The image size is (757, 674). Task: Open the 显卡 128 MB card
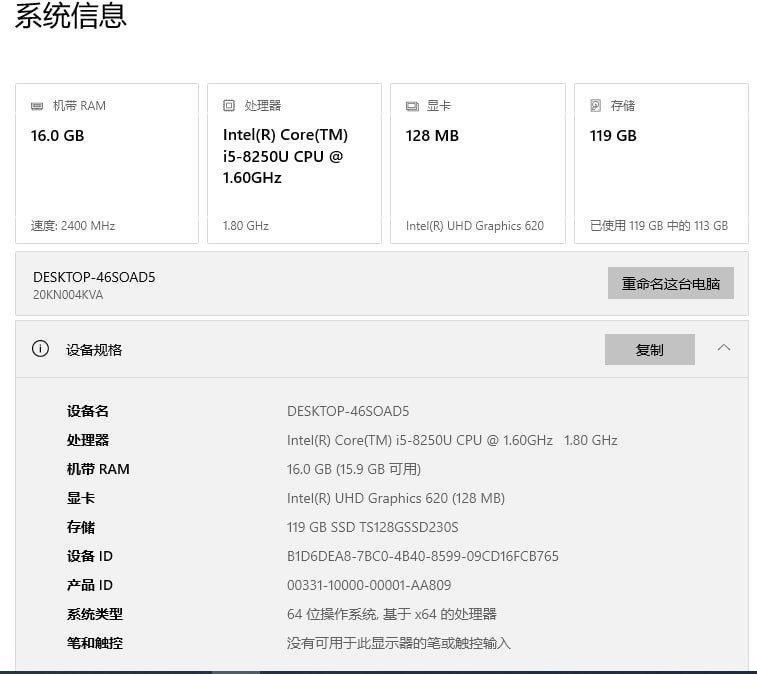478,164
